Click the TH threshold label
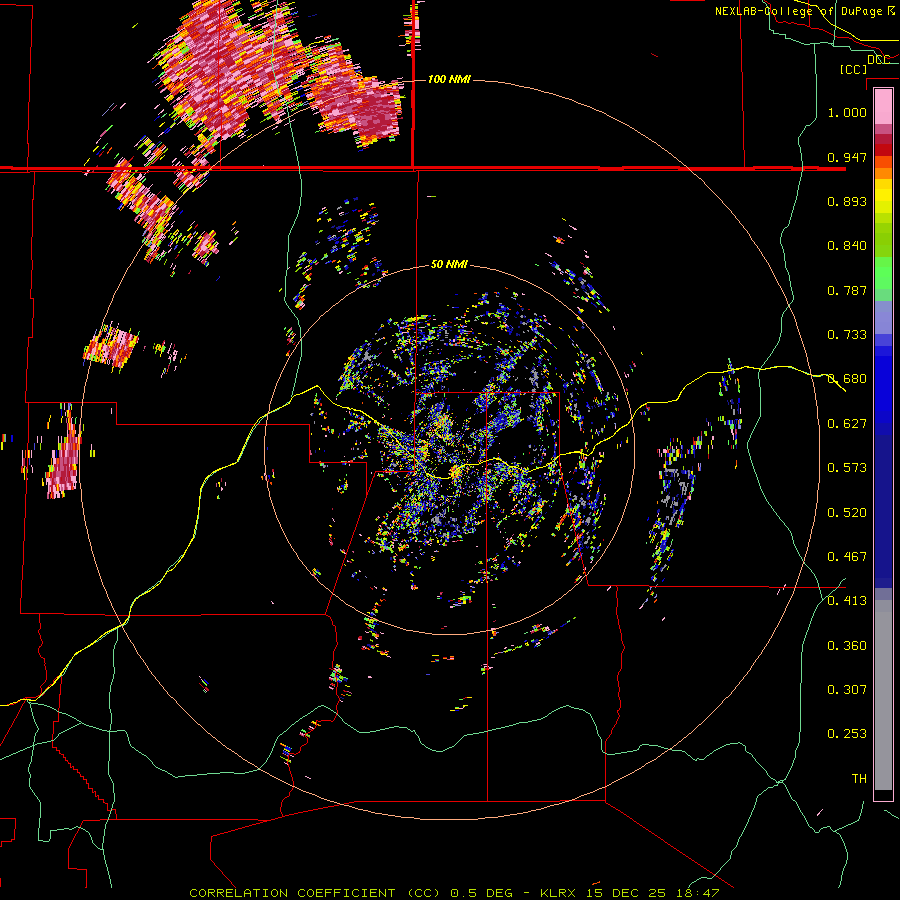900x900 pixels. point(859,779)
